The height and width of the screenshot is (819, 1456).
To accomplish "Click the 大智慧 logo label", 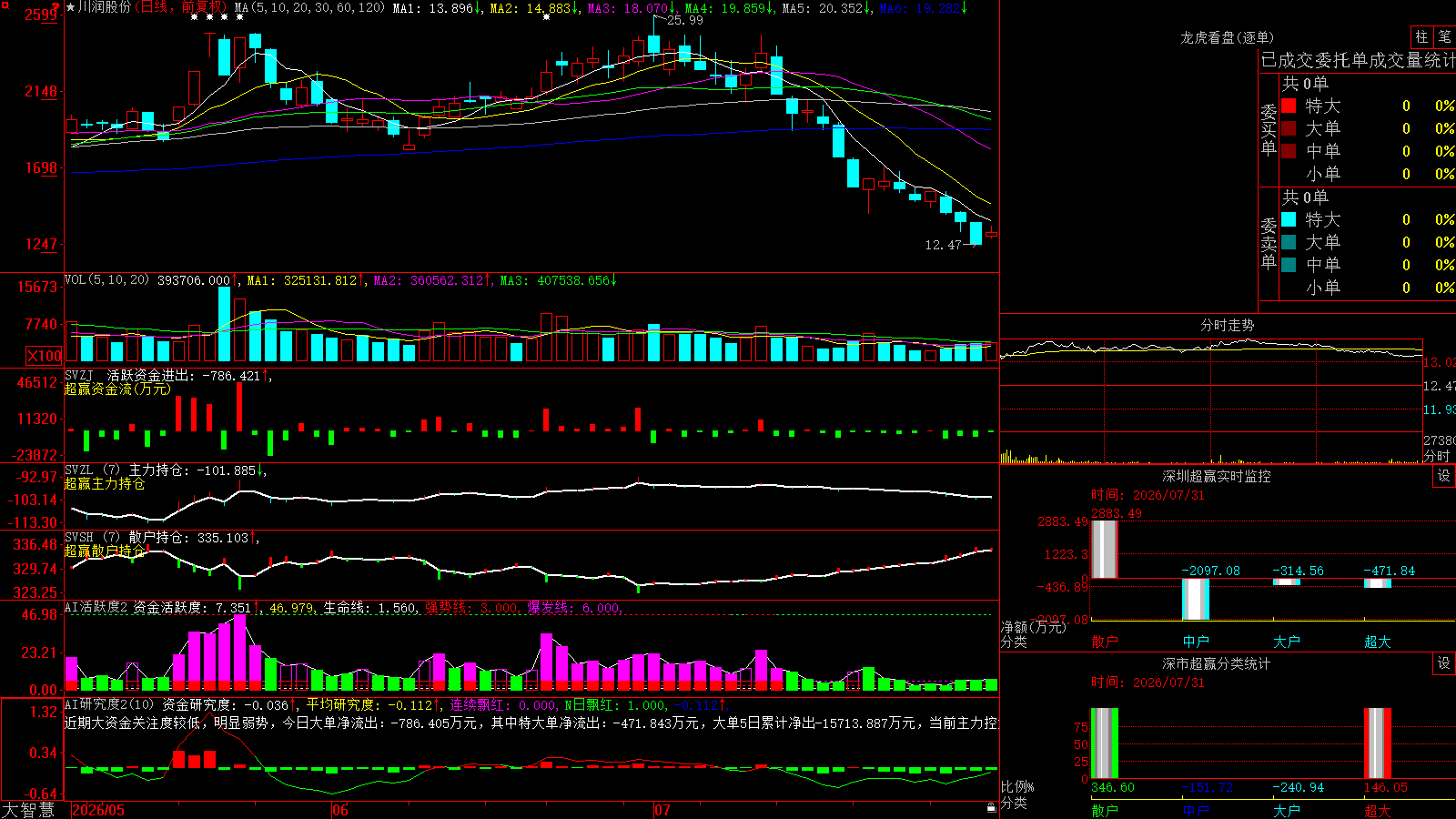I will tap(28, 810).
